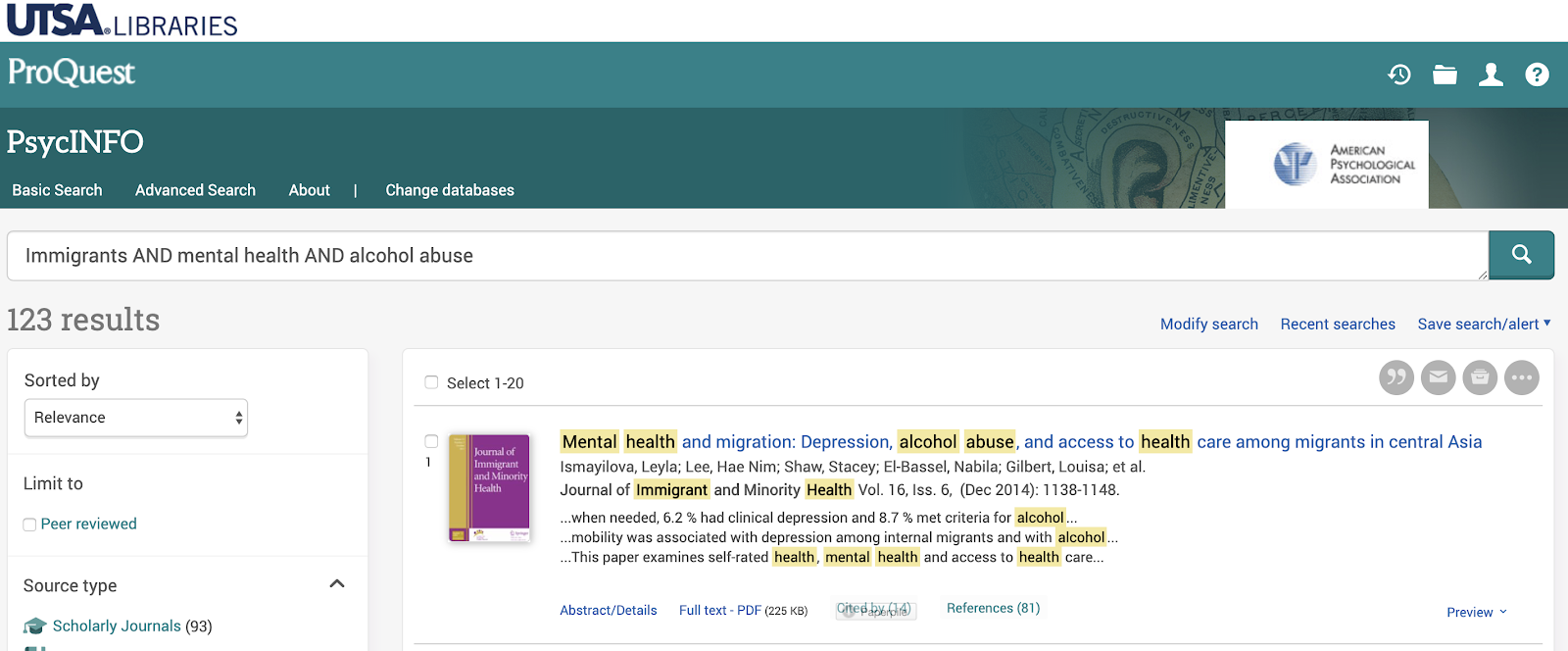Click the '123 results' heading text
Viewport: 1568px width, 651px height.
pyautogui.click(x=83, y=320)
